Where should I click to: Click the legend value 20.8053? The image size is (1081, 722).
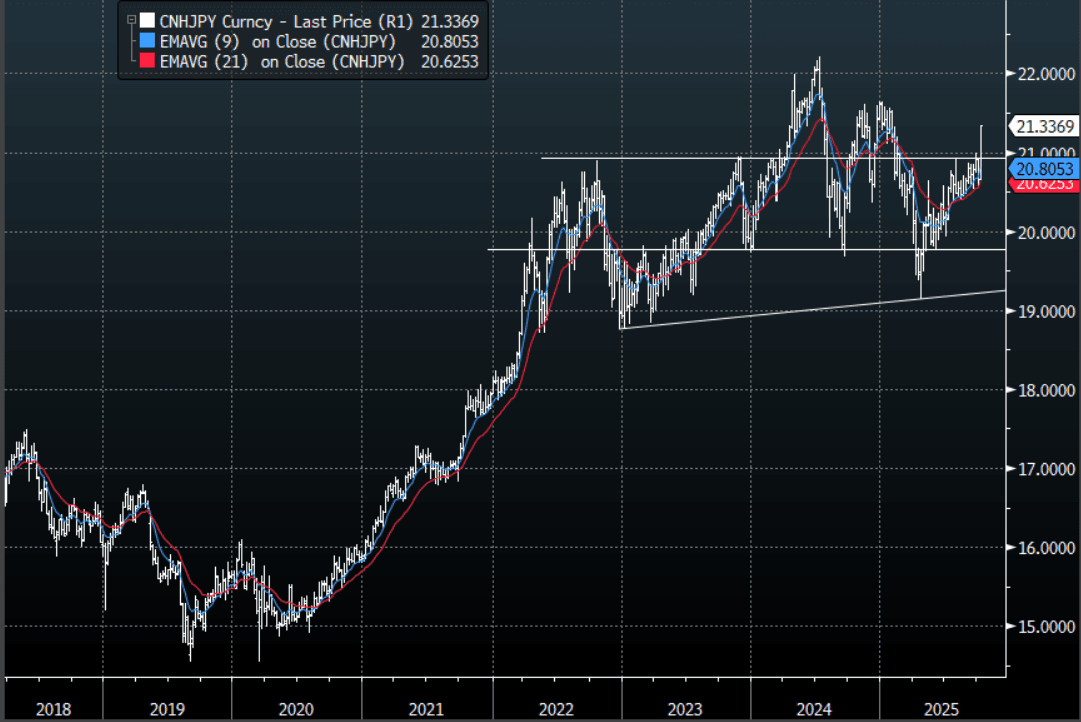coord(450,41)
